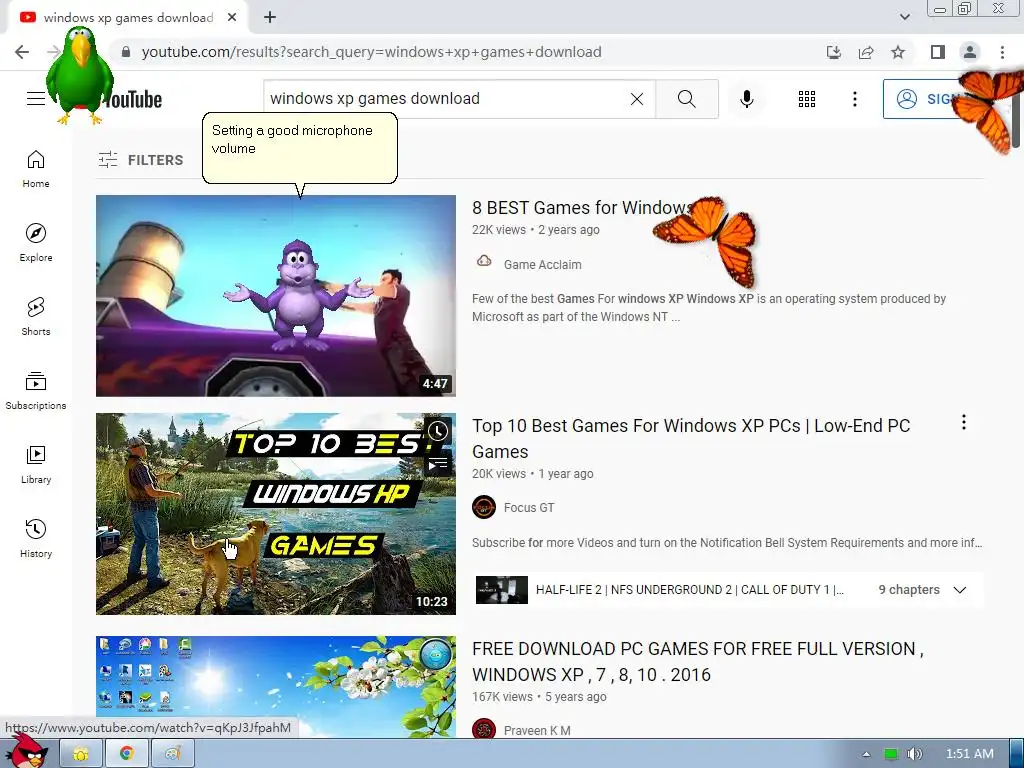This screenshot has height=768, width=1024.
Task: Click the address bar URL
Action: tap(371, 52)
